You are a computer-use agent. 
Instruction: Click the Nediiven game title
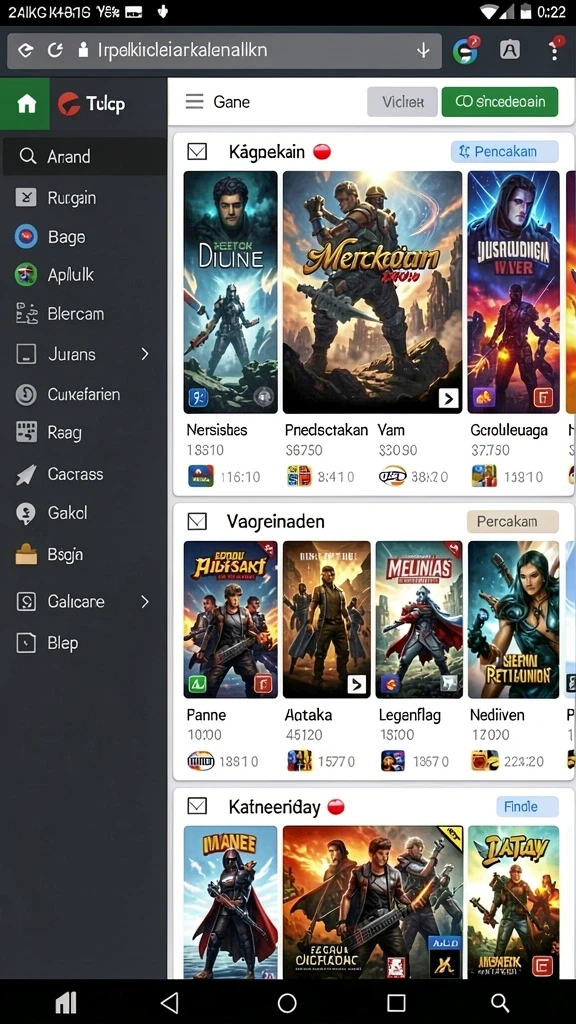pos(497,715)
